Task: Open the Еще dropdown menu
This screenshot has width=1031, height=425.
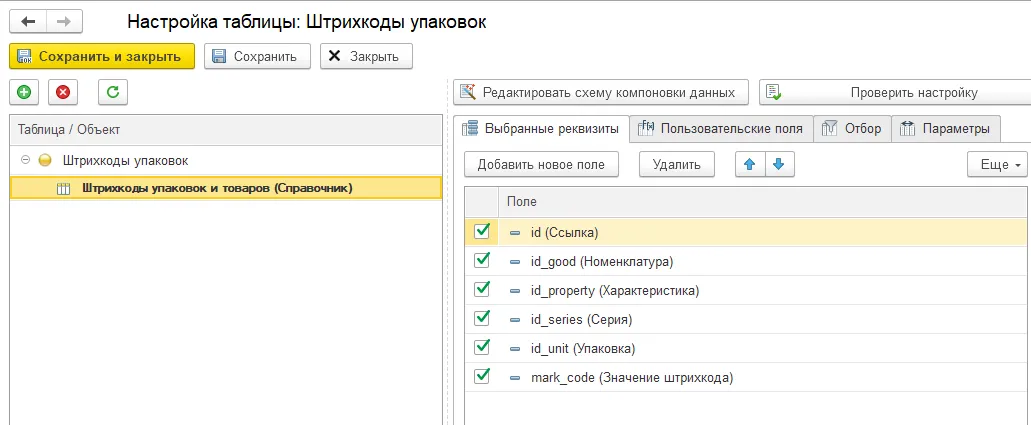Action: [x=997, y=164]
